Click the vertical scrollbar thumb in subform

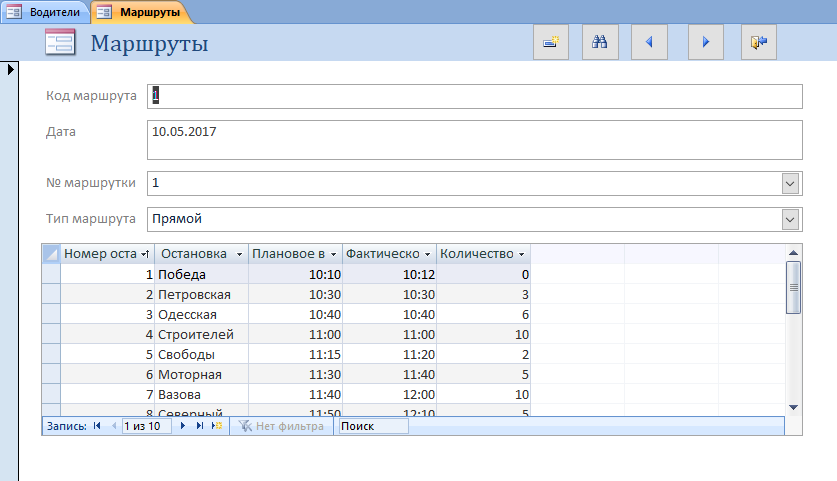[793, 287]
